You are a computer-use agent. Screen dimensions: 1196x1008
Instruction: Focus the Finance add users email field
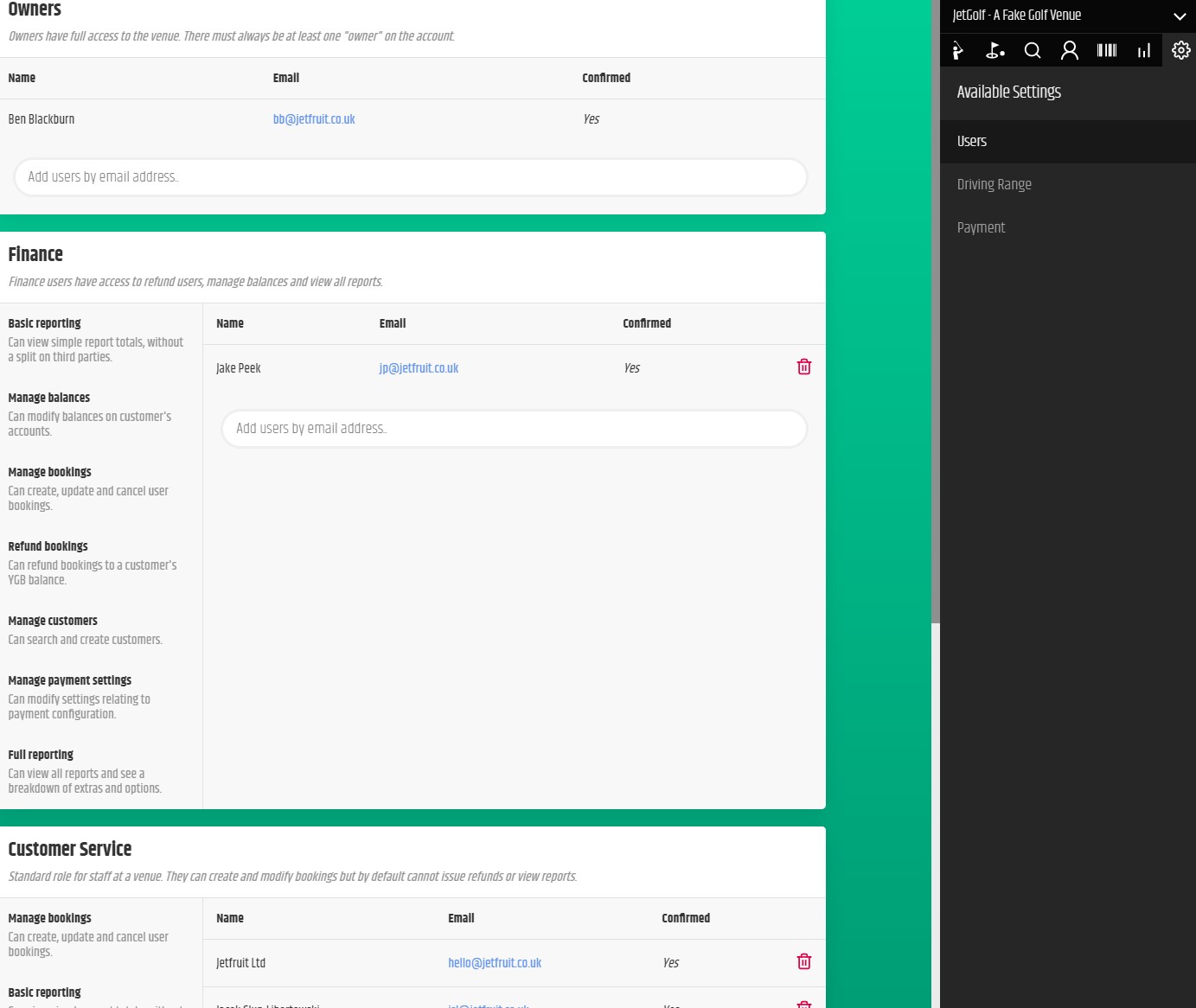[x=515, y=429]
